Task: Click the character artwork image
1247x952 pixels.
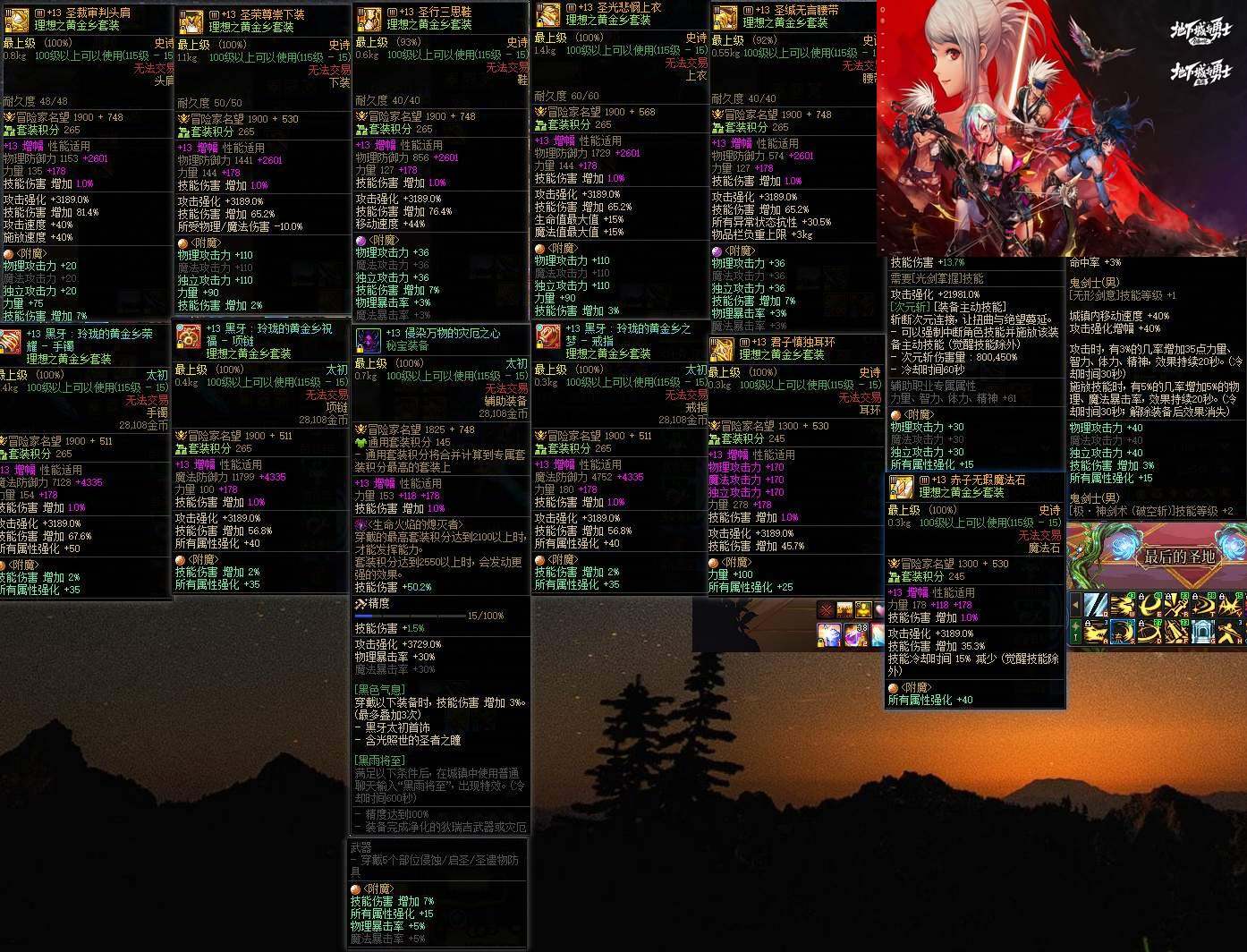Action: click(1062, 128)
